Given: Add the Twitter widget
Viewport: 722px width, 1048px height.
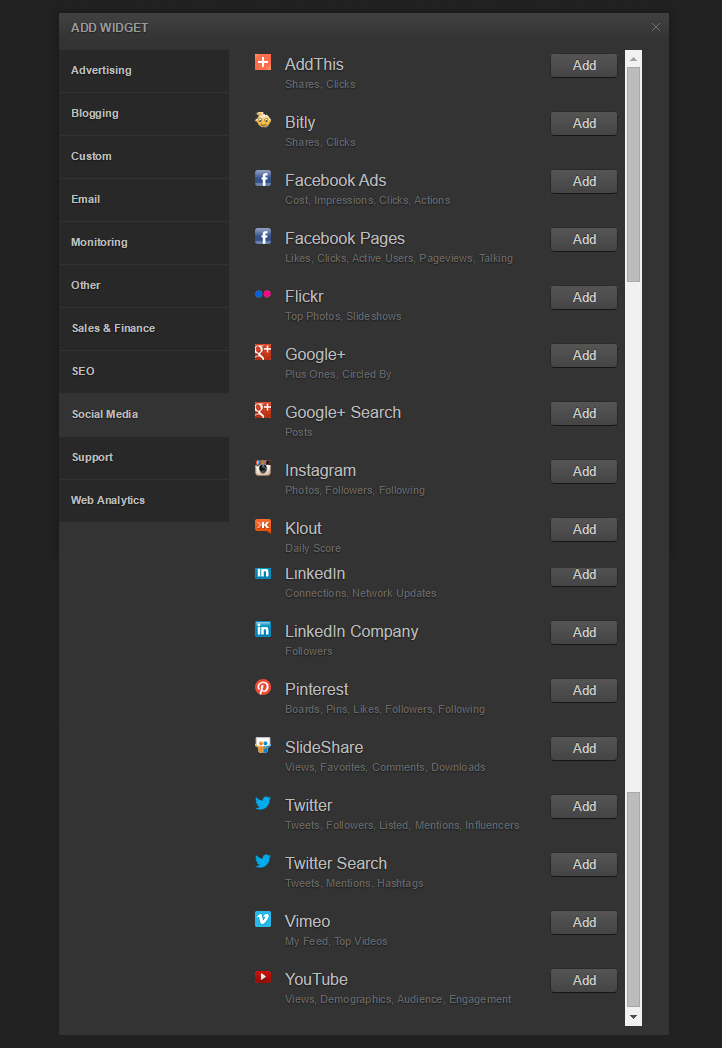Looking at the screenshot, I should tap(584, 807).
